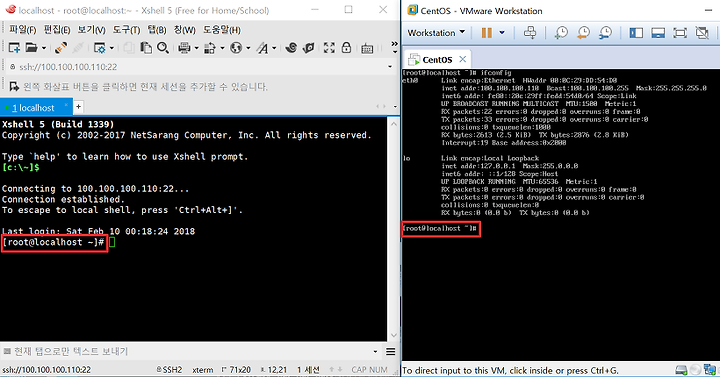Expand the Properties icon dropdown arrow

coord(112,48)
